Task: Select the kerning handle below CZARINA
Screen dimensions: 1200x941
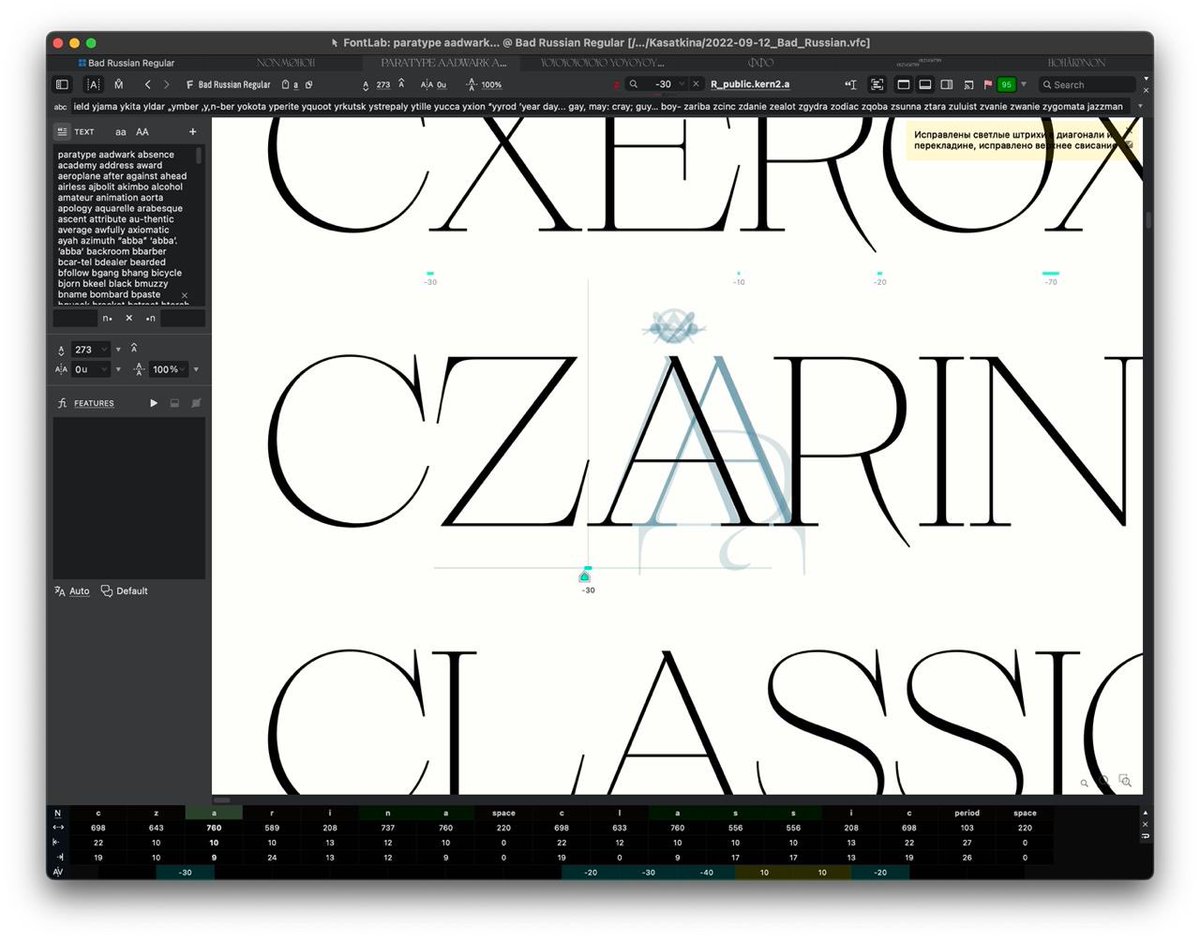Action: point(585,576)
